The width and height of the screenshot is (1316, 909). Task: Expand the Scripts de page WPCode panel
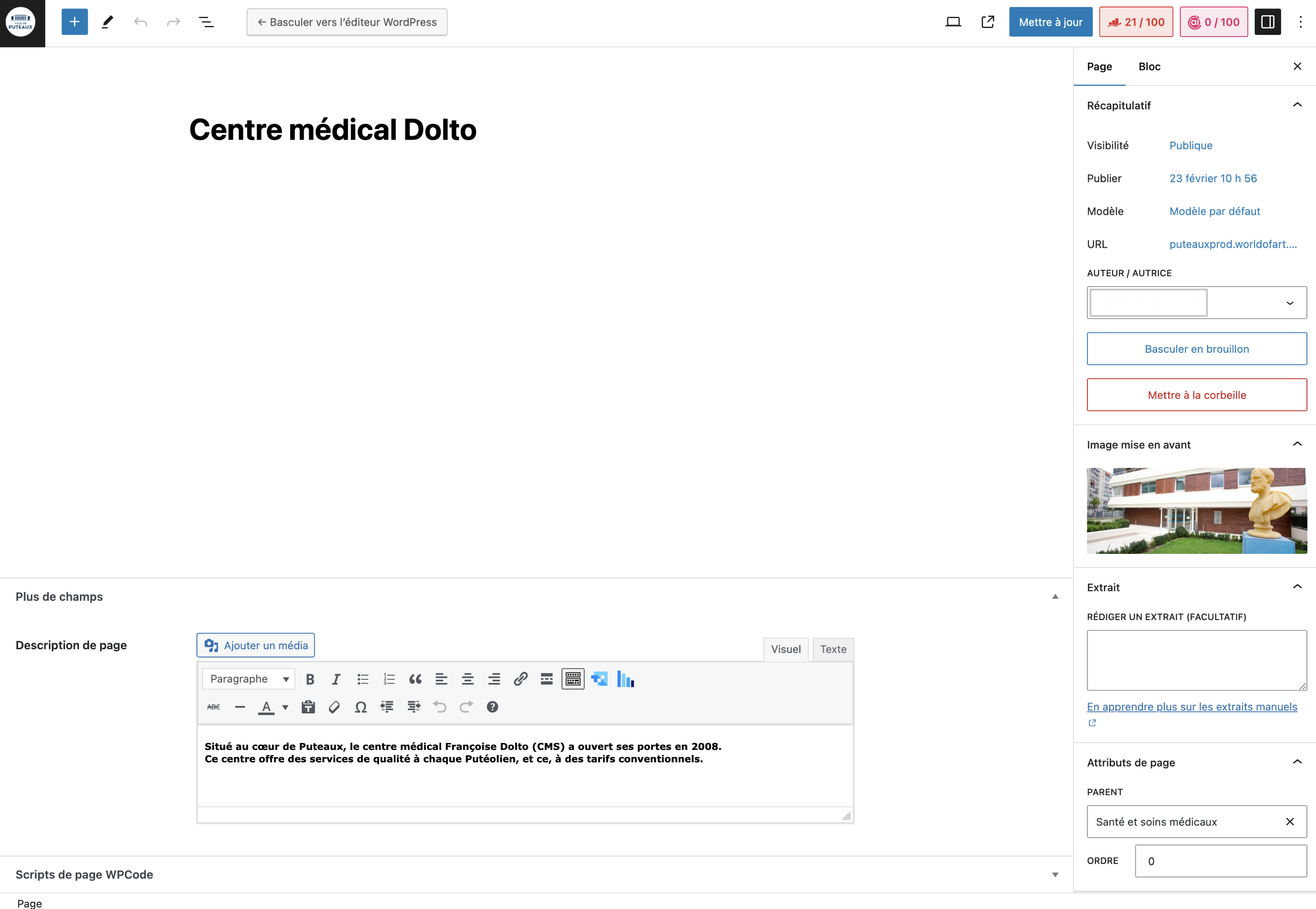pos(1055,874)
